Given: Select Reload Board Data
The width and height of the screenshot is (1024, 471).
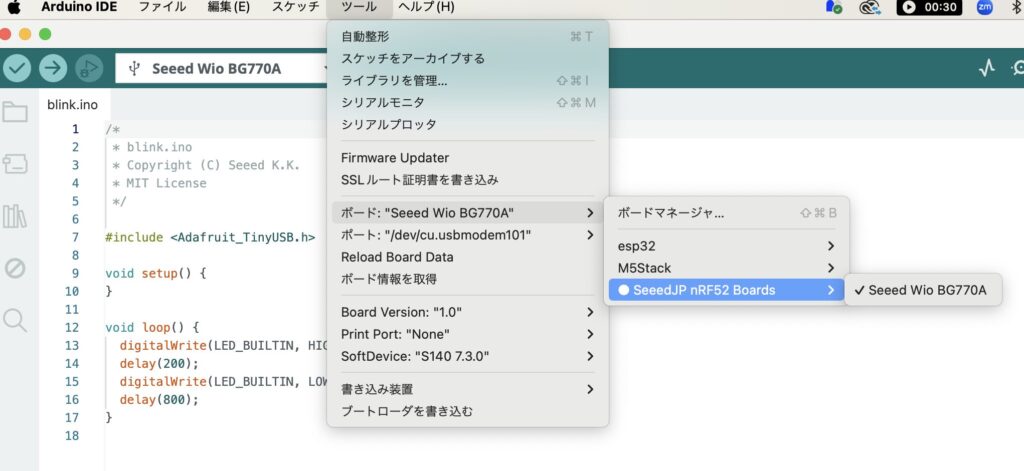Looking at the screenshot, I should pyautogui.click(x=468, y=257).
